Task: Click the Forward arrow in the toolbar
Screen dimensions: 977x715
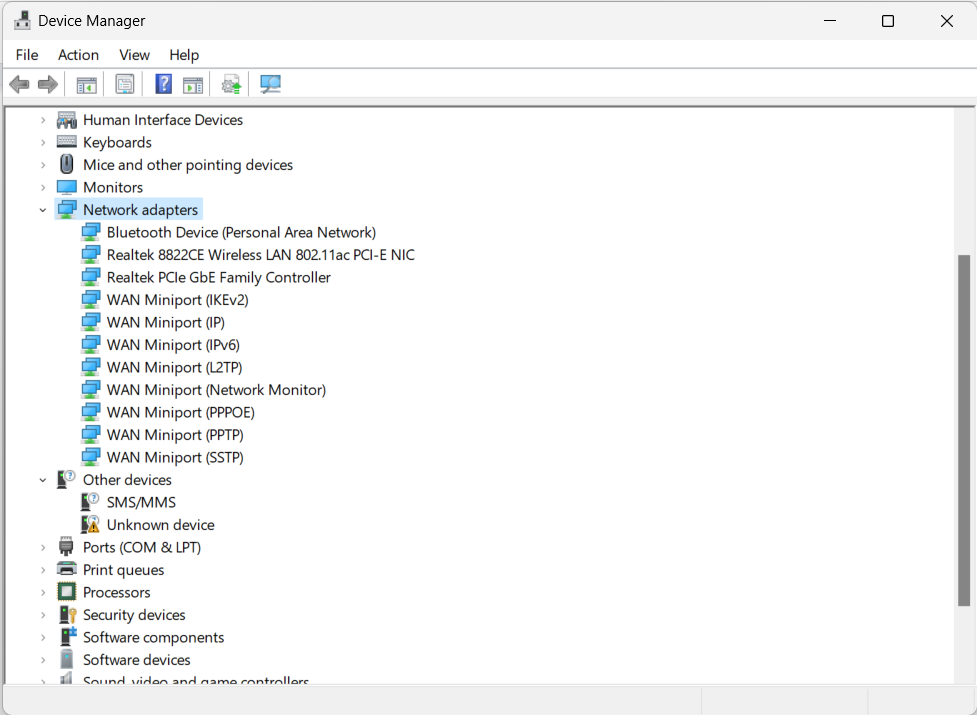Action: coord(48,85)
